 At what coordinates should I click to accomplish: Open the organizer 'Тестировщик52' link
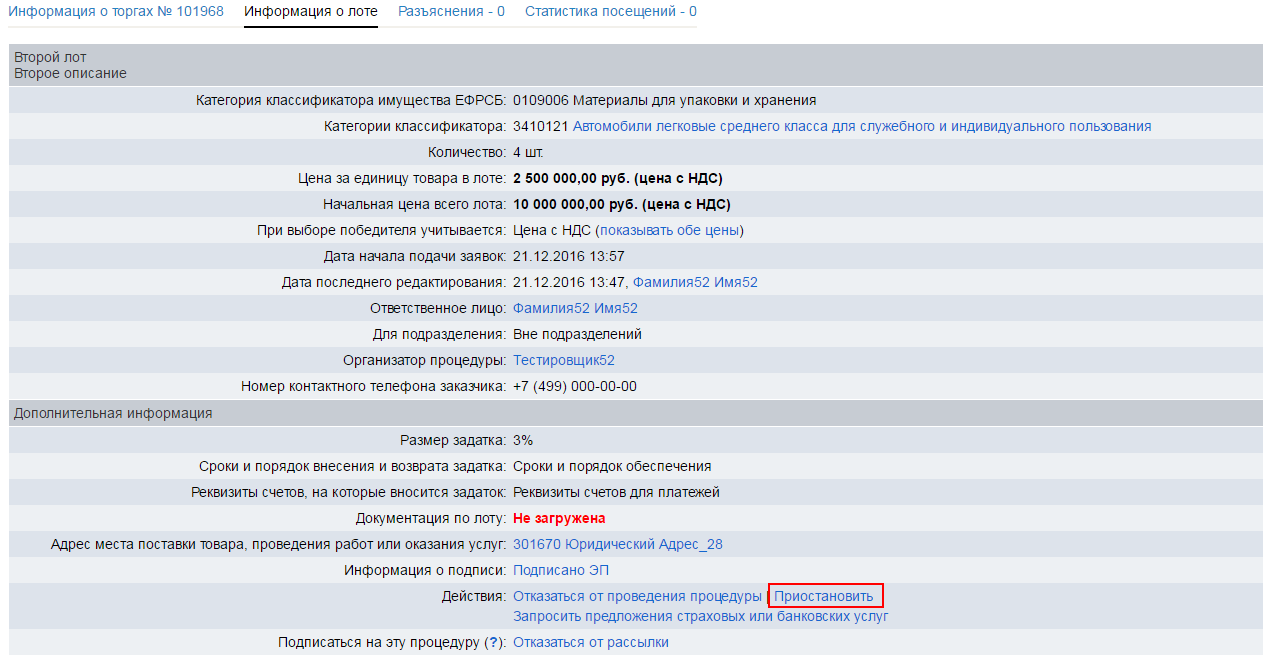[x=563, y=360]
